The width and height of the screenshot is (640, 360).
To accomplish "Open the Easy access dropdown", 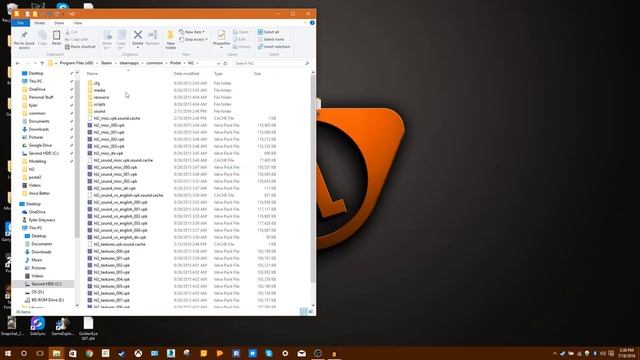I will (193, 39).
